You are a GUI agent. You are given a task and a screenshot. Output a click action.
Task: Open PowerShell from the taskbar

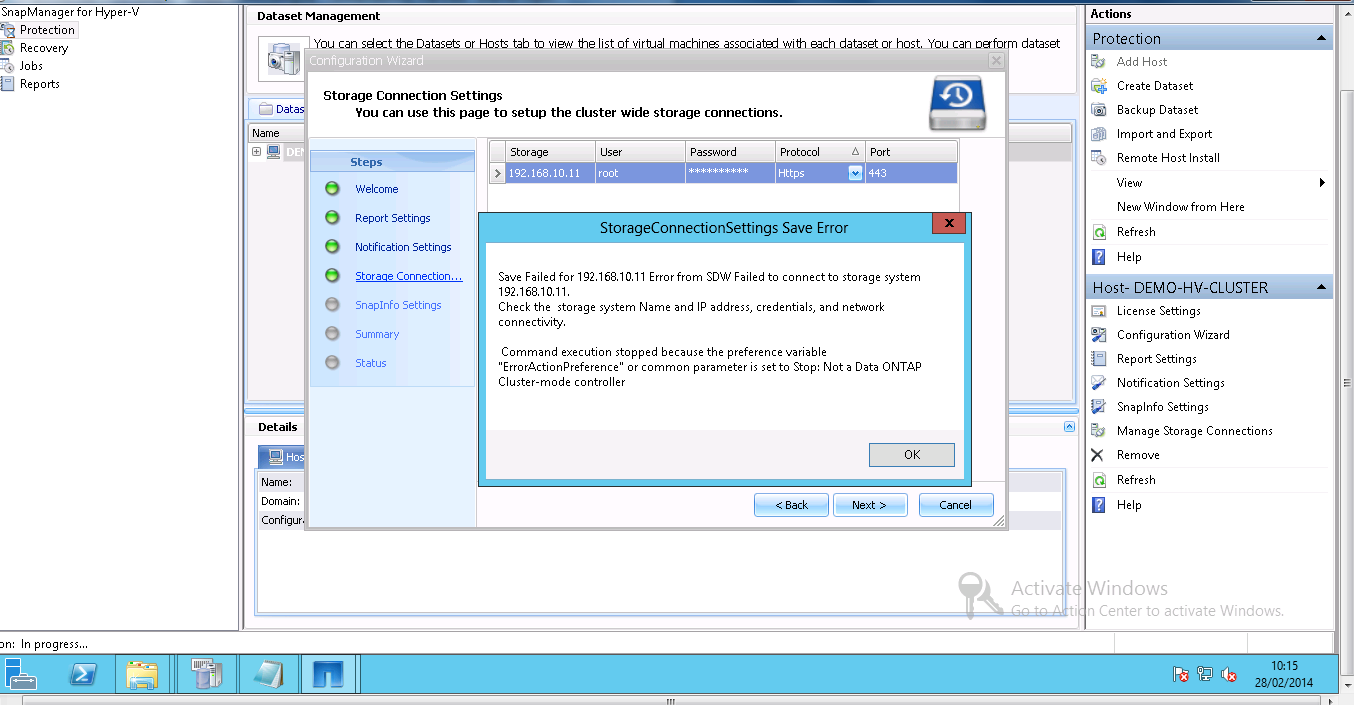pos(83,675)
